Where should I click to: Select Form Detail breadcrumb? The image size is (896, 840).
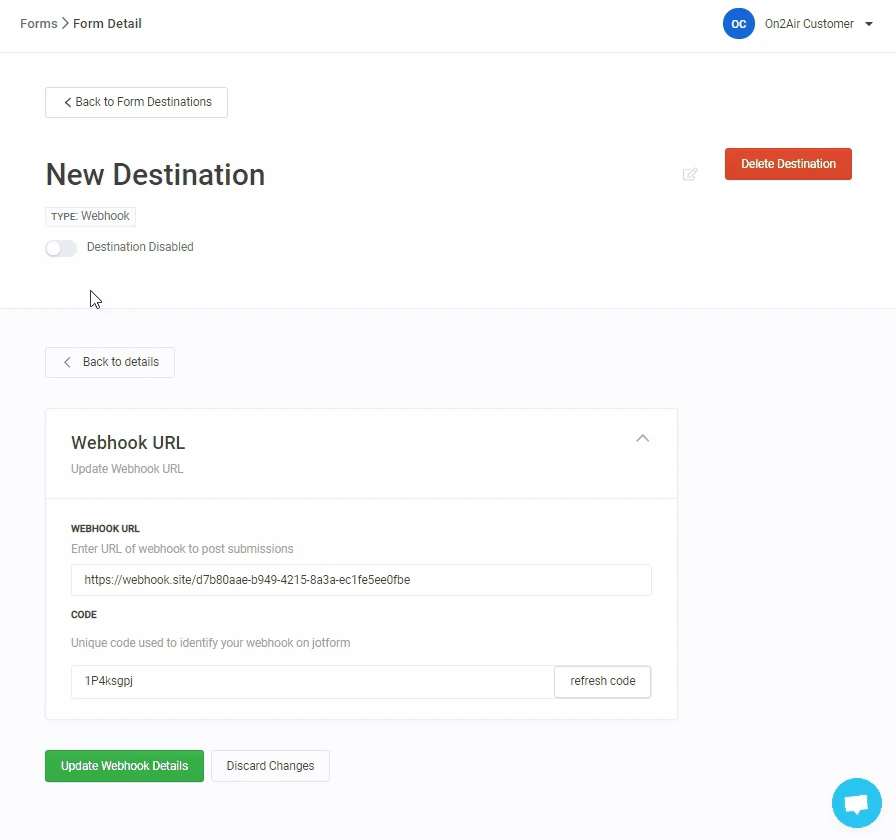tap(107, 24)
